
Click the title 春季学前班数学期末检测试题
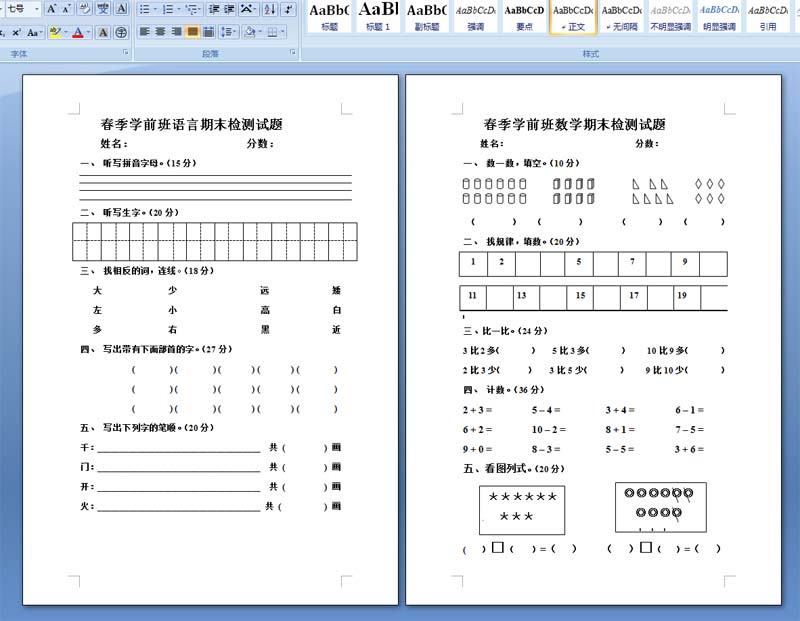[x=574, y=125]
